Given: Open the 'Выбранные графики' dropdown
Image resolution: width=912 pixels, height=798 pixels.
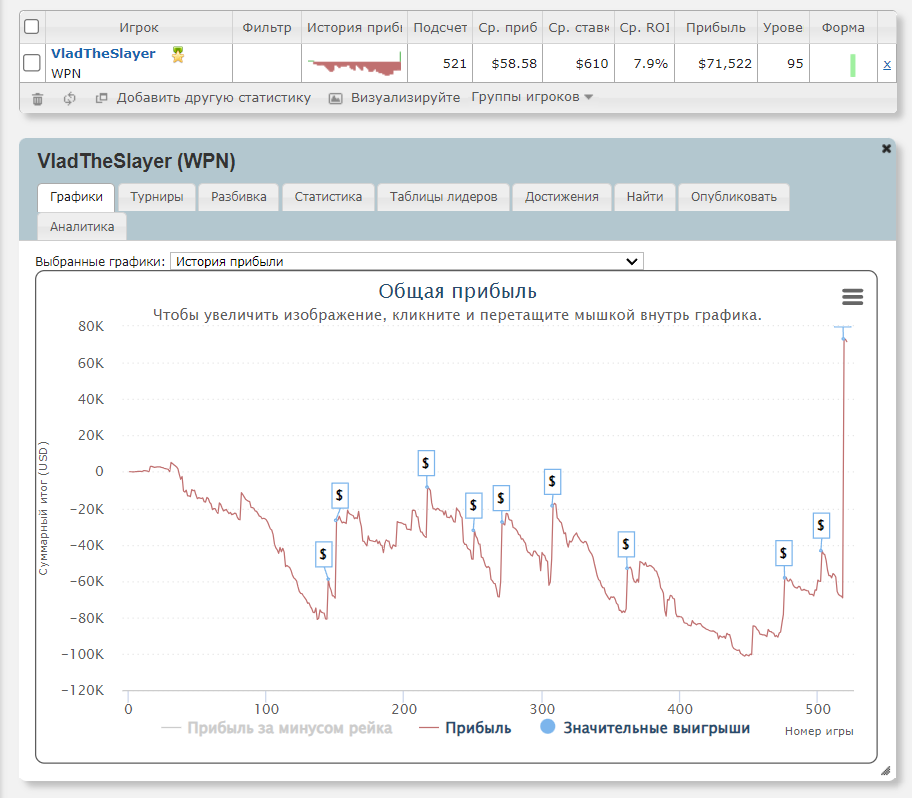Looking at the screenshot, I should 407,261.
